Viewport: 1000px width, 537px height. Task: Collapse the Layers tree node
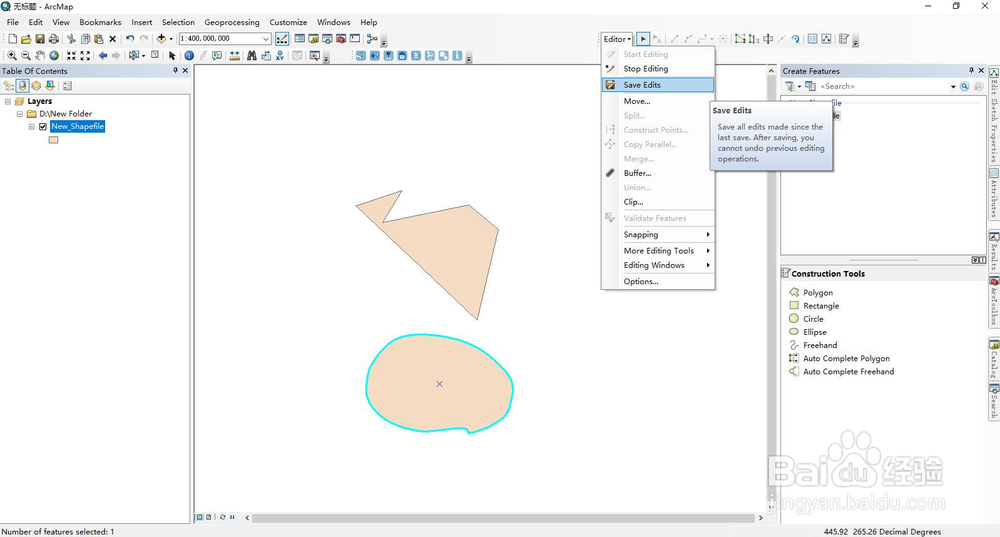8,101
